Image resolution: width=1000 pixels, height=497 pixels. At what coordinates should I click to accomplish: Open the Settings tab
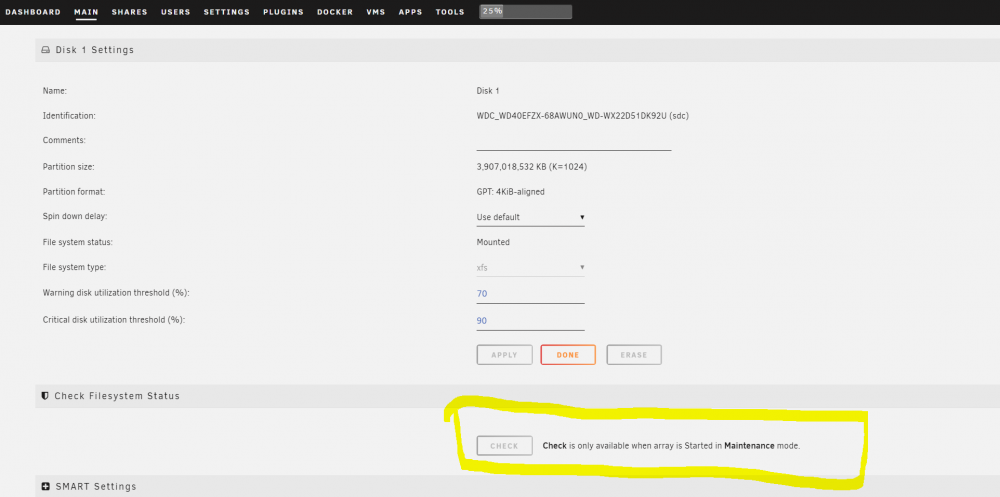[226, 12]
